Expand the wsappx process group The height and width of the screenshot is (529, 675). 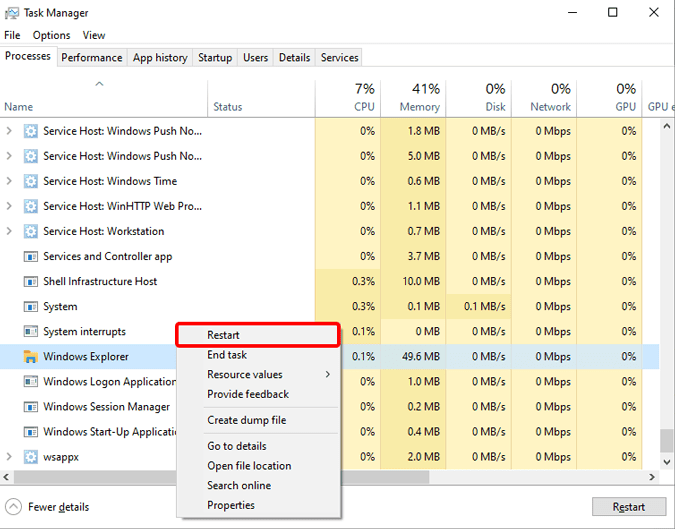click(9, 457)
